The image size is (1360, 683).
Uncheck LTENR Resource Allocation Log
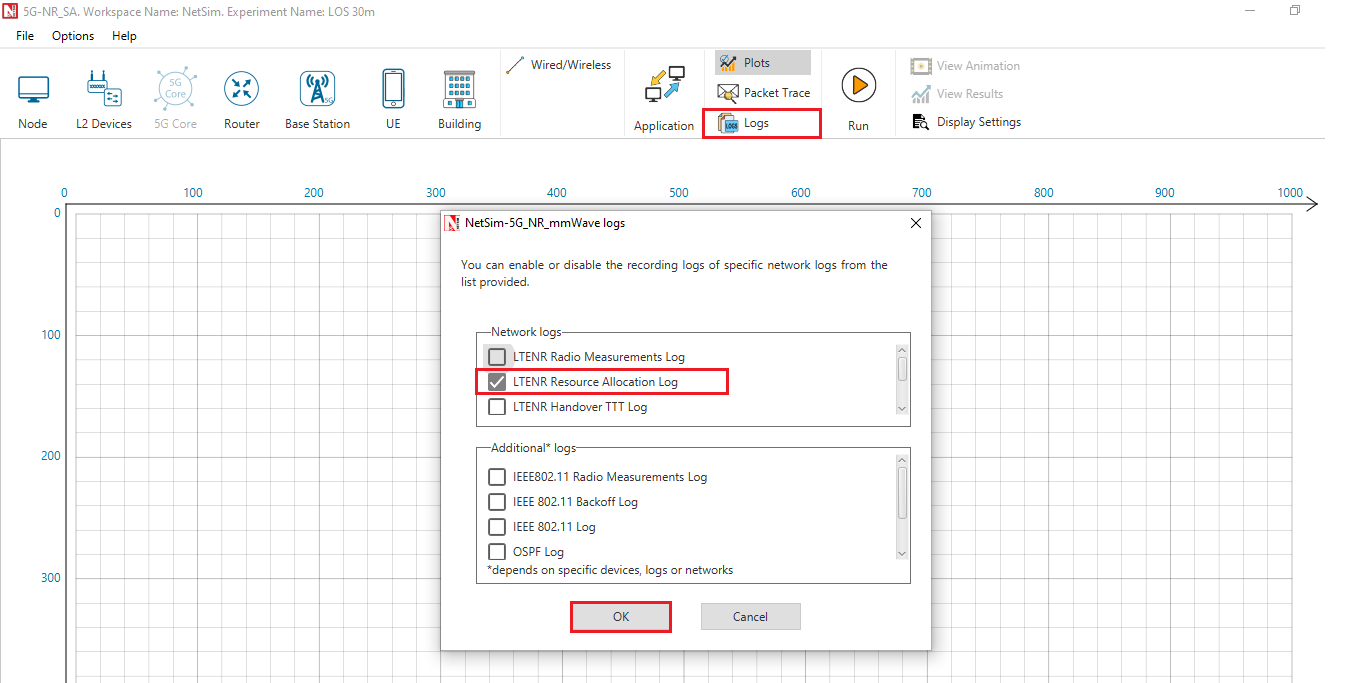497,382
